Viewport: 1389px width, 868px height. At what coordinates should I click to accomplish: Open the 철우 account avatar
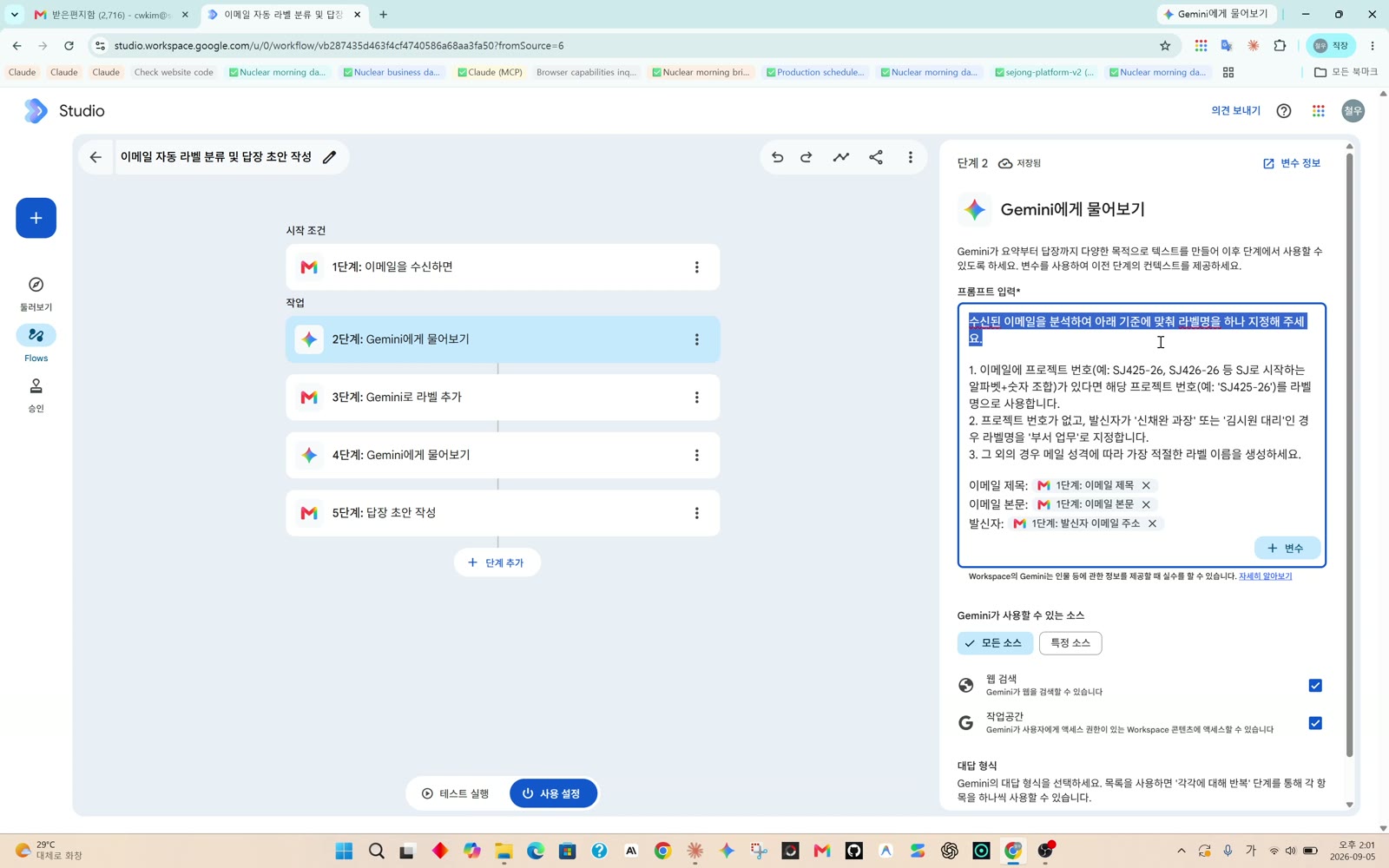click(x=1353, y=110)
